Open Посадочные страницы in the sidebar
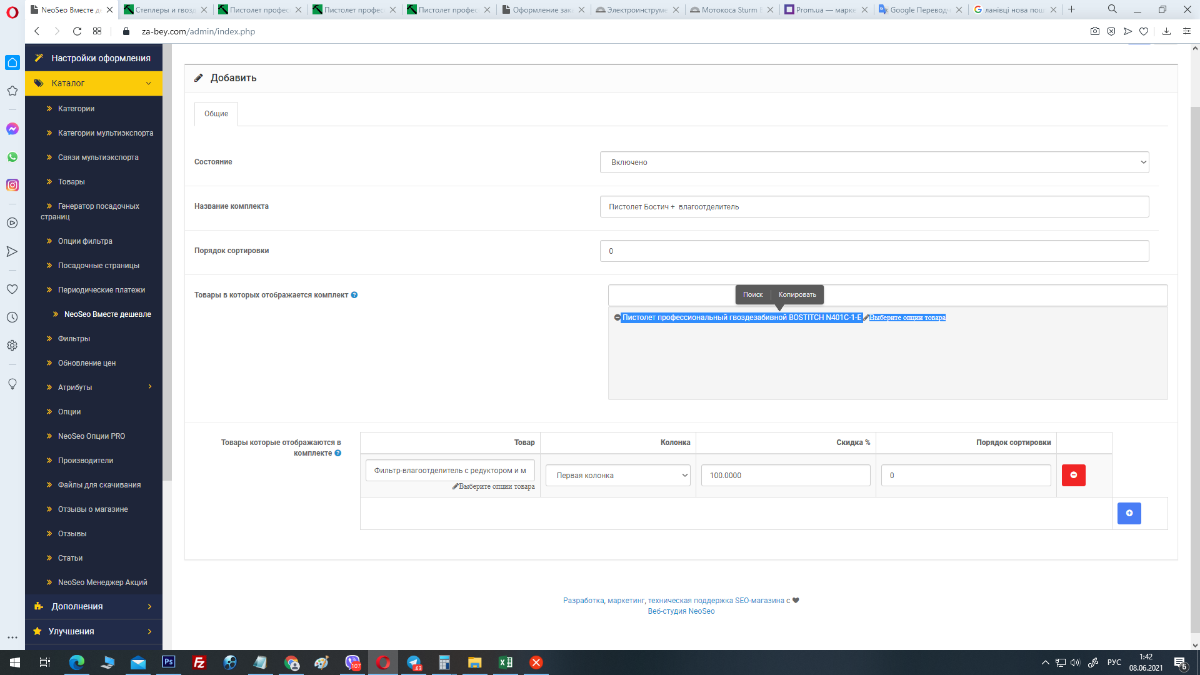Viewport: 1200px width, 675px height. pyautogui.click(x=98, y=265)
